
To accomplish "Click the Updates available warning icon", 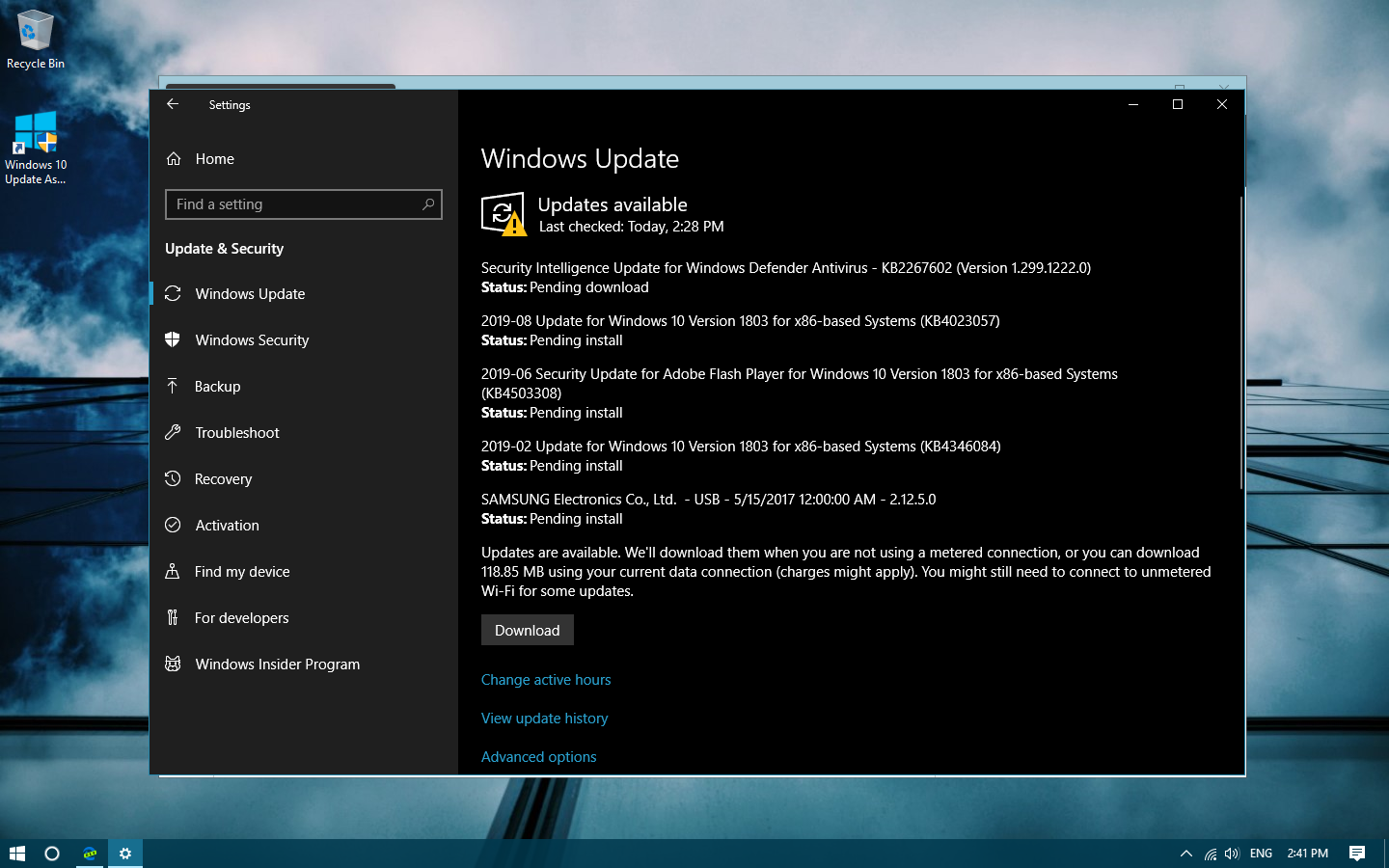I will [x=504, y=214].
